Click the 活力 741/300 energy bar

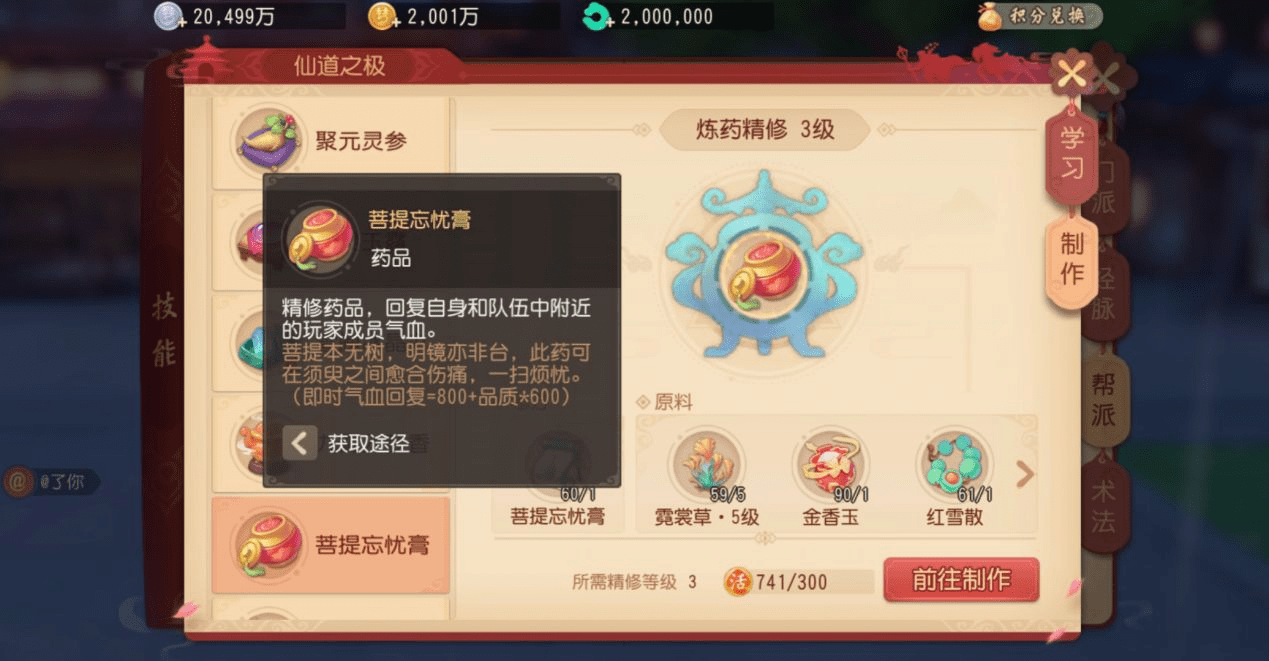(786, 581)
